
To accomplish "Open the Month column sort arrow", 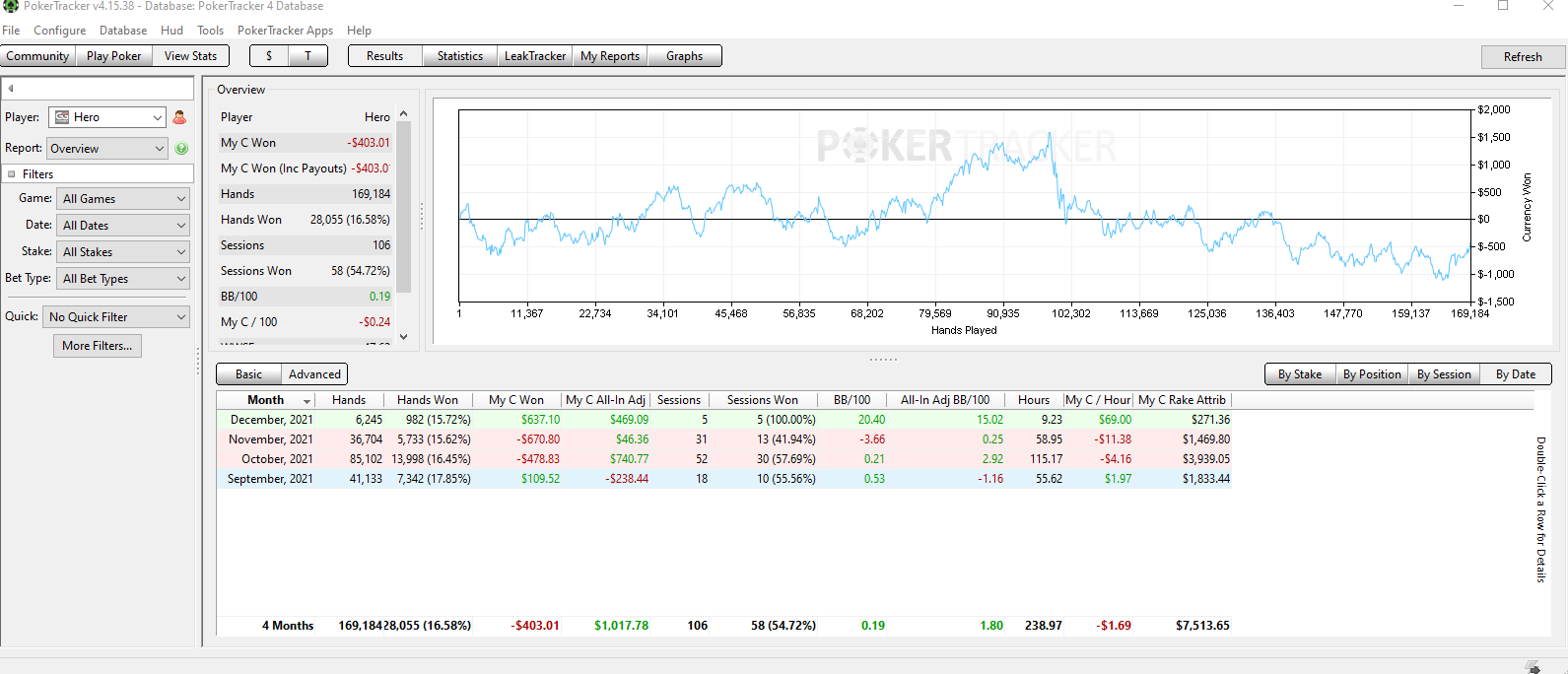I will pyautogui.click(x=307, y=401).
